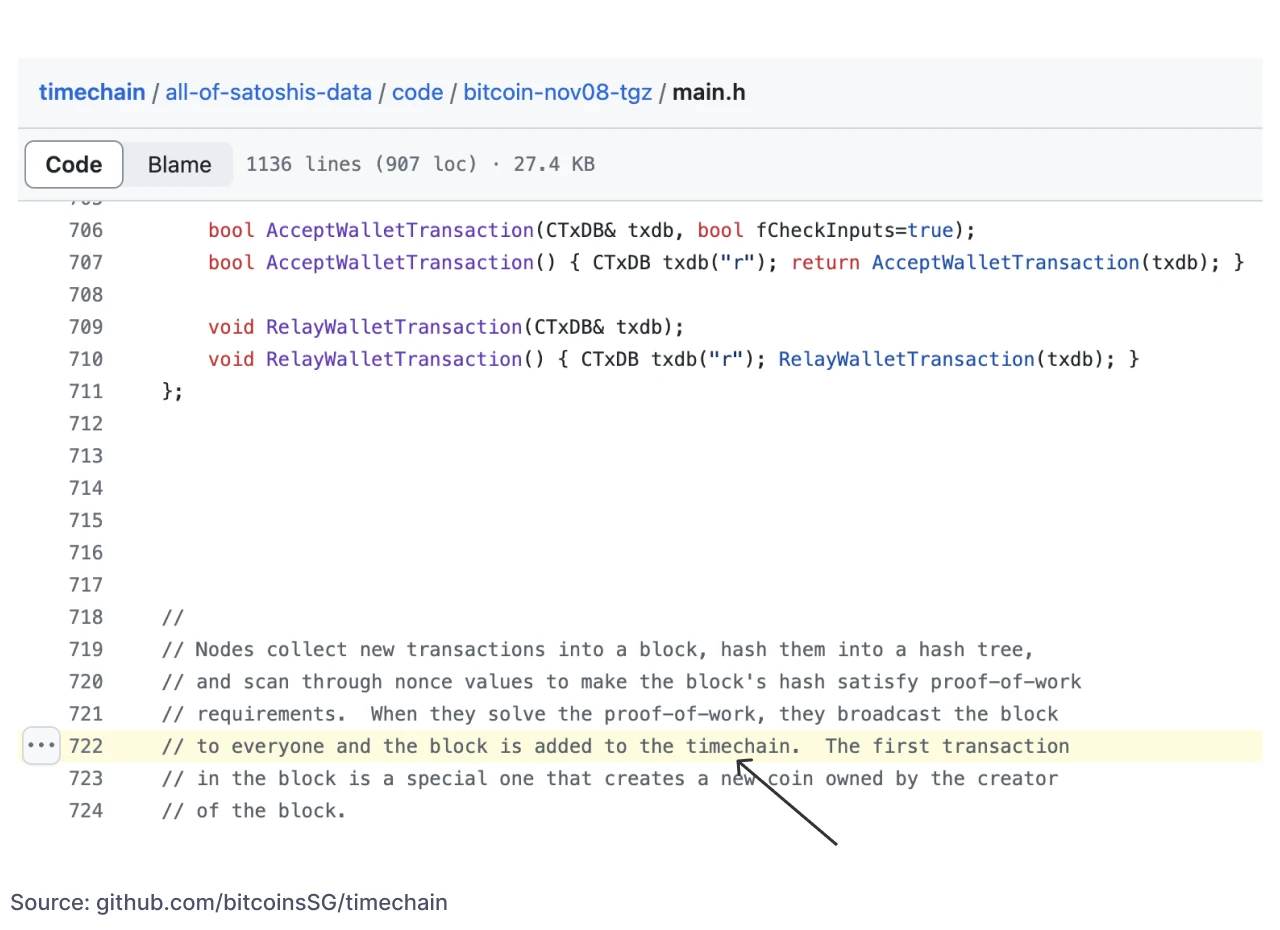
Task: Click the comment 'of the block.' on line 724
Action: (x=271, y=810)
